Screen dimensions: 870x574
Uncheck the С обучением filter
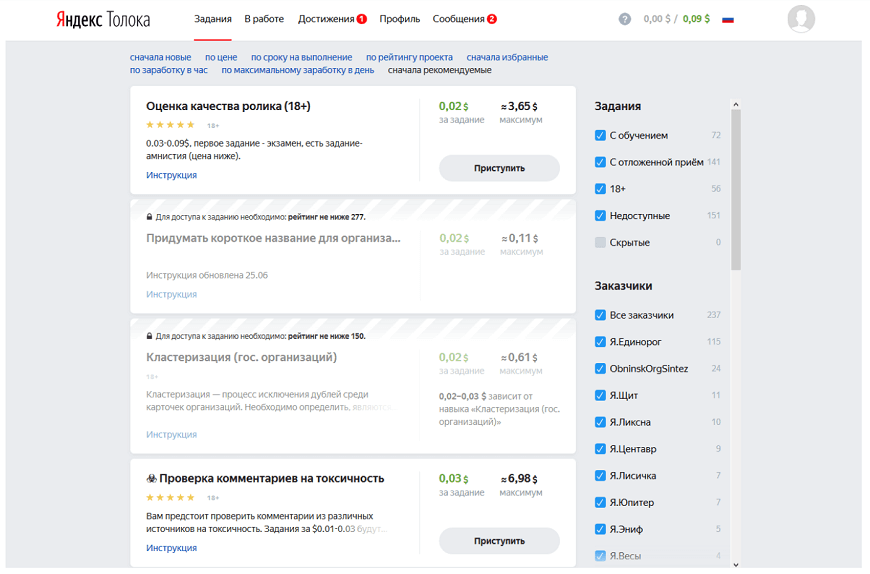tap(600, 135)
